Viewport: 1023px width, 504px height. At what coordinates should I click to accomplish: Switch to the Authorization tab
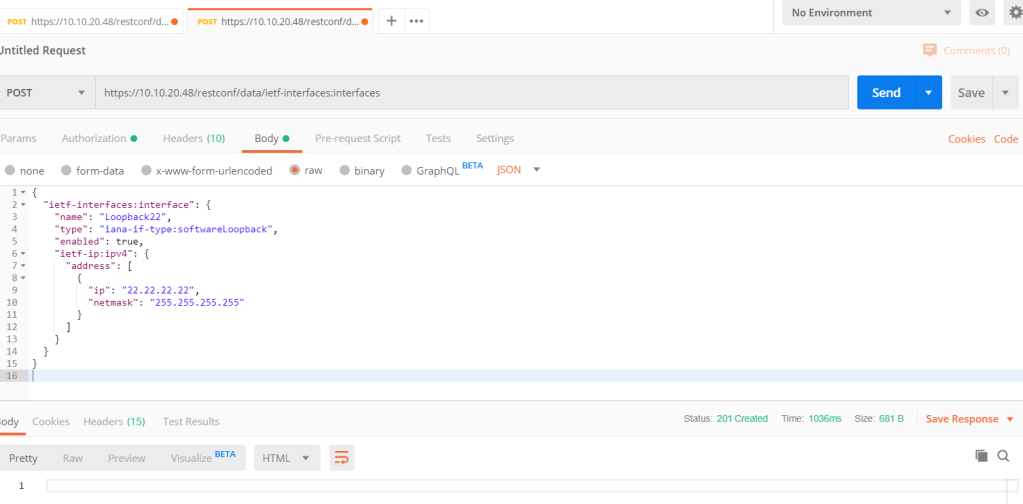click(98, 138)
